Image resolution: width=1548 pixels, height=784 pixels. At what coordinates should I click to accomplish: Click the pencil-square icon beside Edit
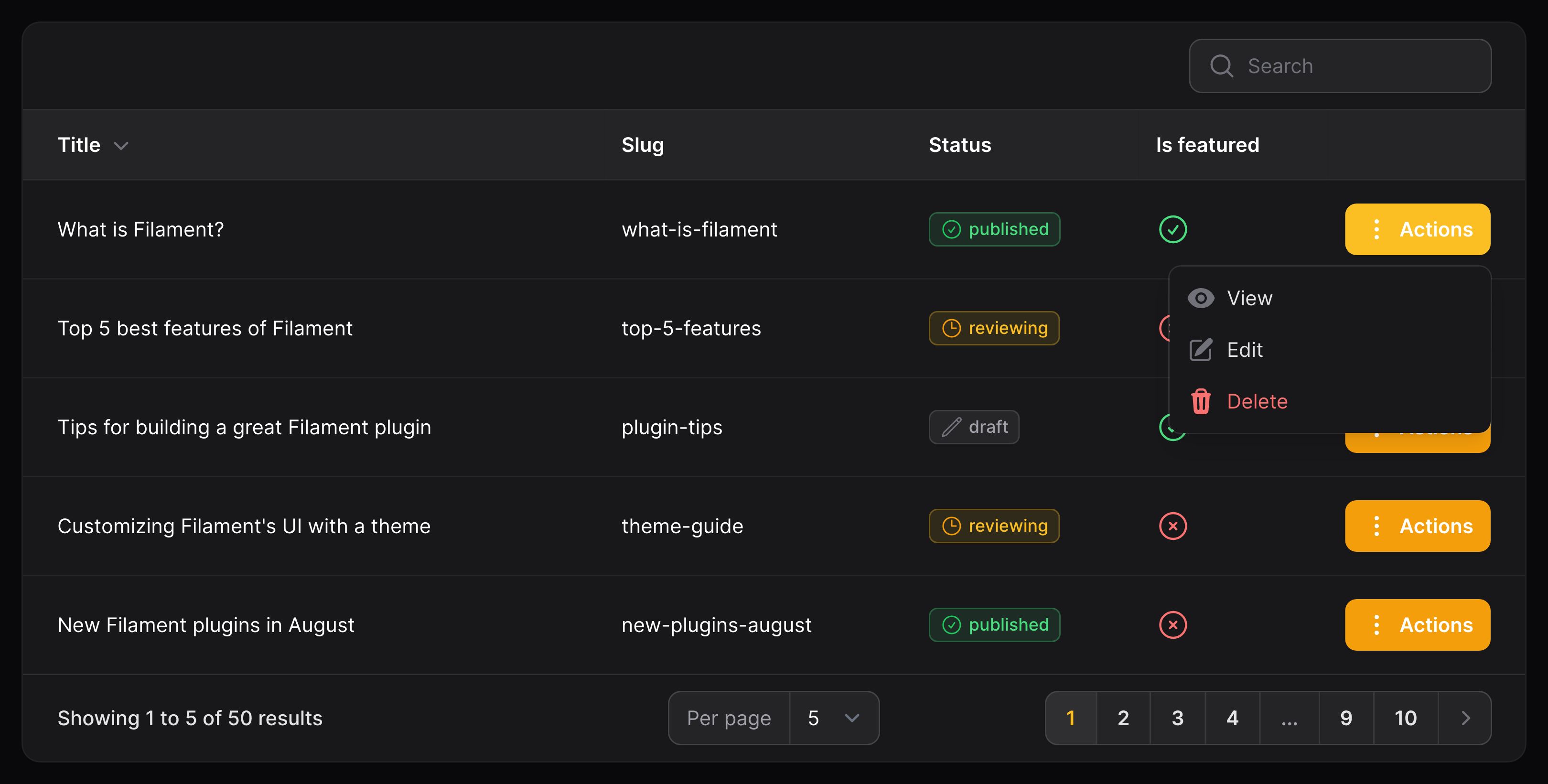tap(1201, 350)
